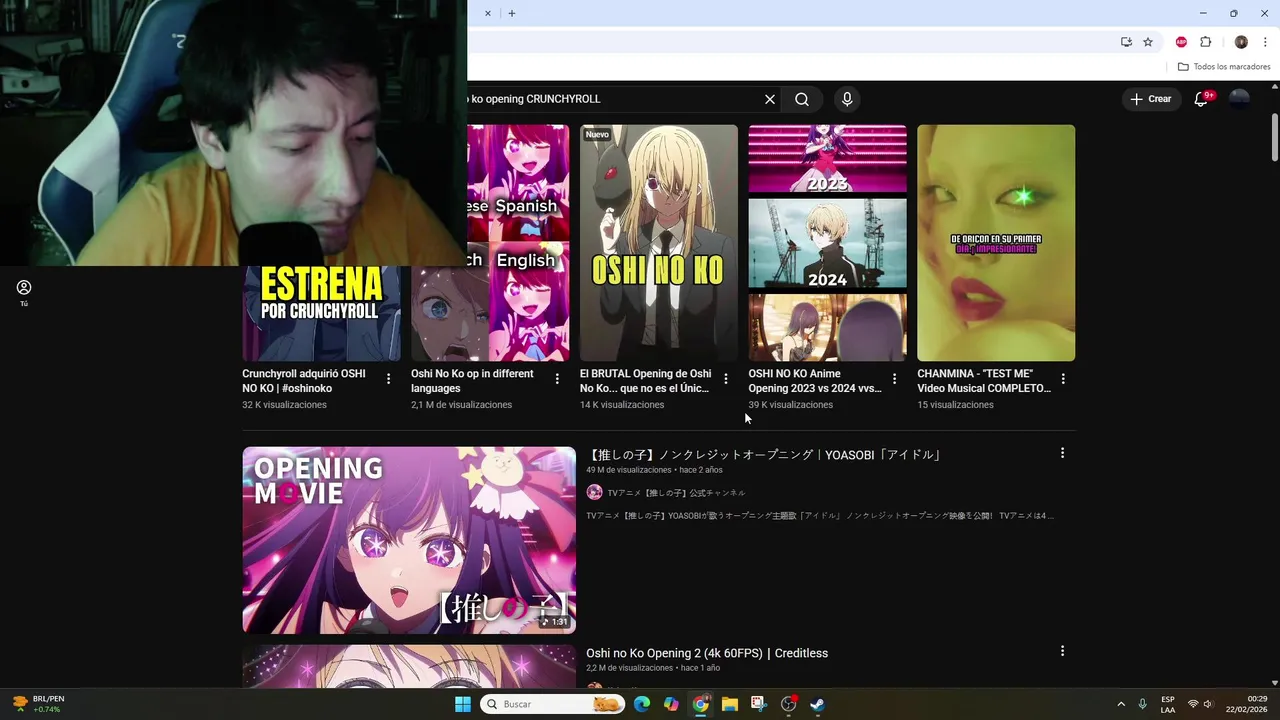
Task: Open Chrome from taskbar
Action: tap(701, 704)
